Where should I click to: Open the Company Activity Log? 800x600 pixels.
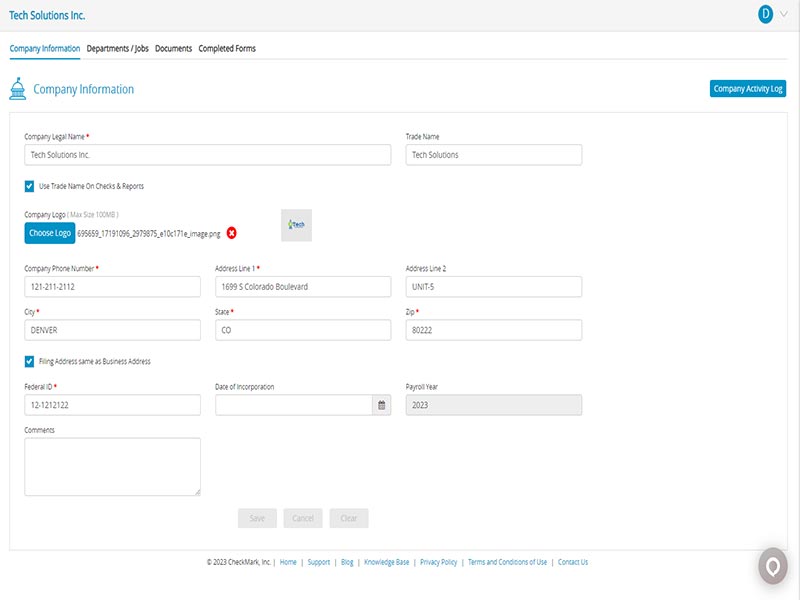[748, 89]
